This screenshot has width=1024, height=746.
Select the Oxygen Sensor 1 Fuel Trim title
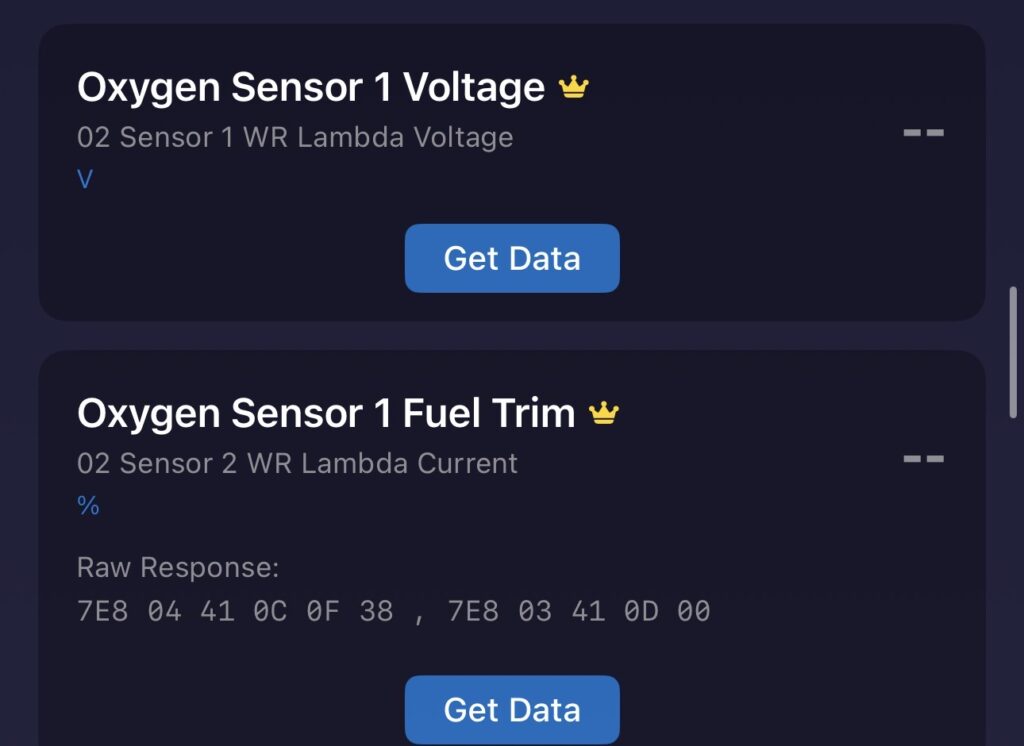point(325,413)
